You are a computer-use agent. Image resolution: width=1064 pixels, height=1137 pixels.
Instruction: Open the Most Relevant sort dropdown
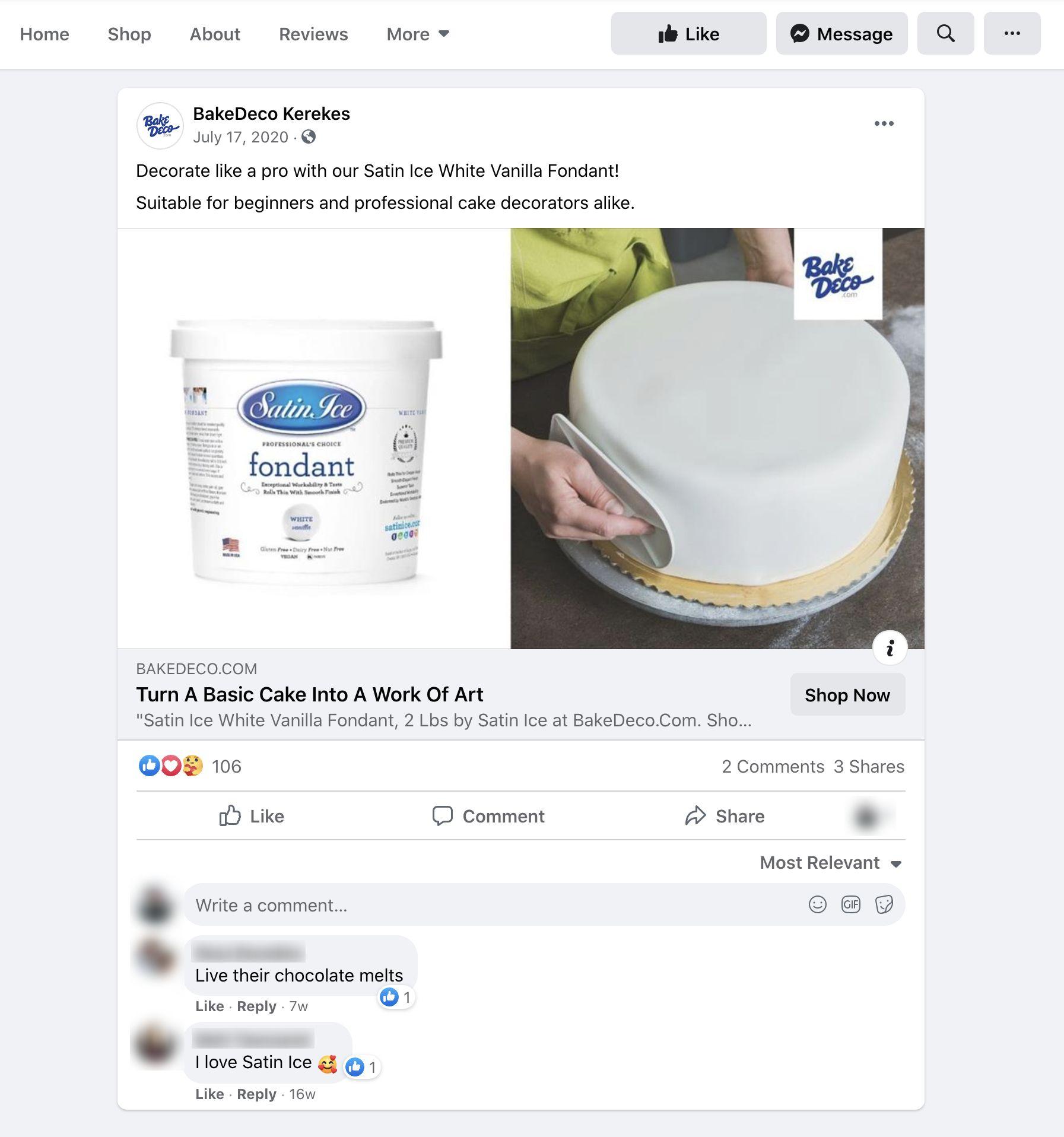pyautogui.click(x=831, y=862)
